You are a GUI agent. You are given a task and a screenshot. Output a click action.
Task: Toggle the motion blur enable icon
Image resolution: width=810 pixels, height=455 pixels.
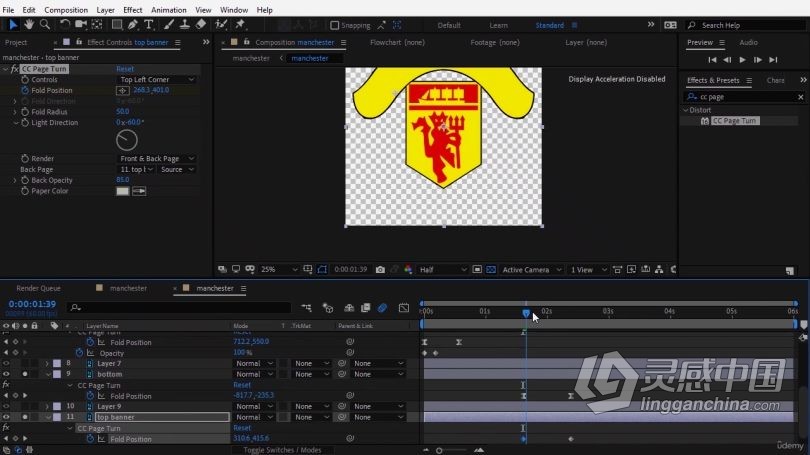point(382,308)
